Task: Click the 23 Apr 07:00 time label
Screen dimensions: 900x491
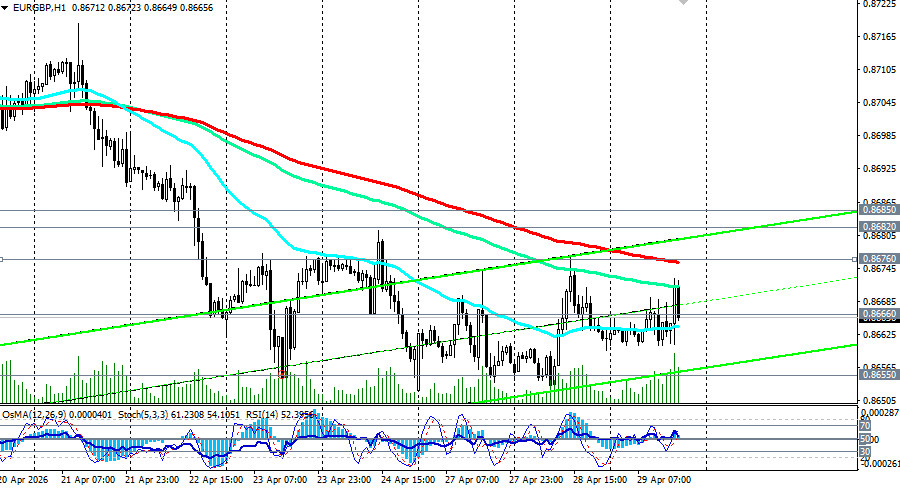Action: tap(280, 480)
